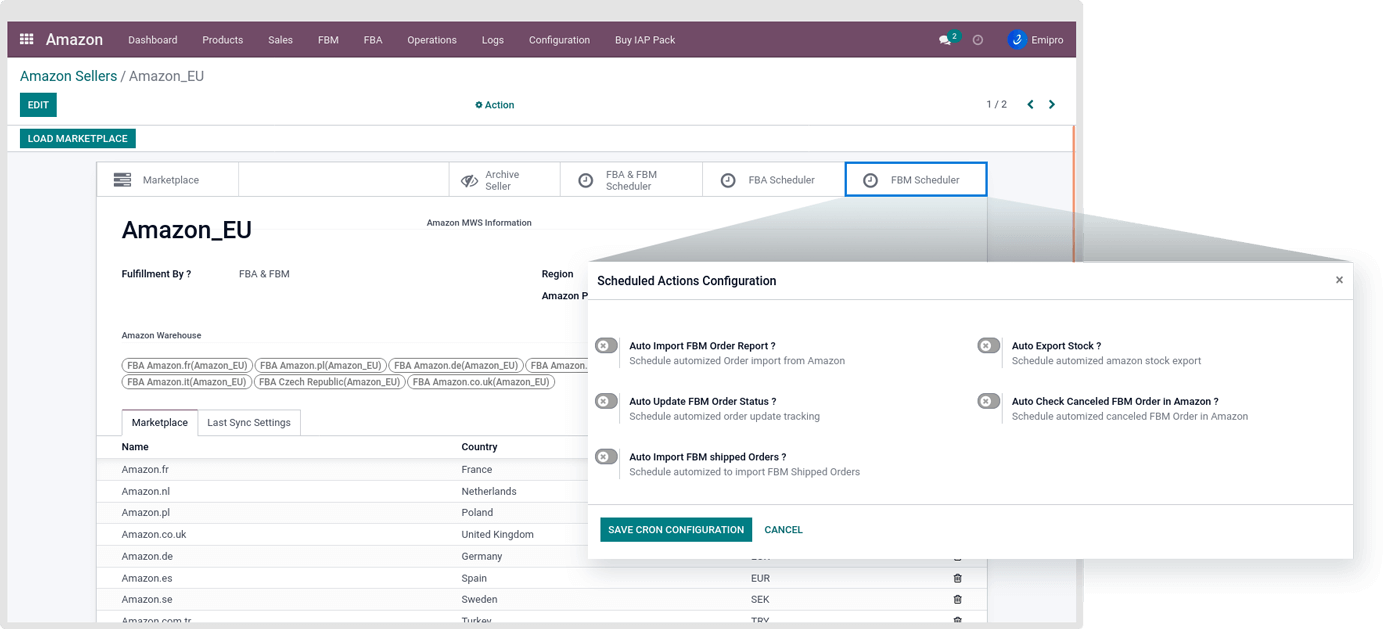Click trash icon for Amazon.se row
This screenshot has height=629, width=1384.
tap(957, 600)
